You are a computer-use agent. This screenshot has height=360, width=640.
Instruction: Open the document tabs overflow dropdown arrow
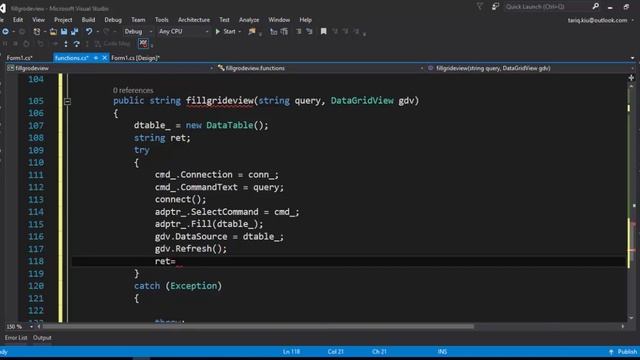633,58
